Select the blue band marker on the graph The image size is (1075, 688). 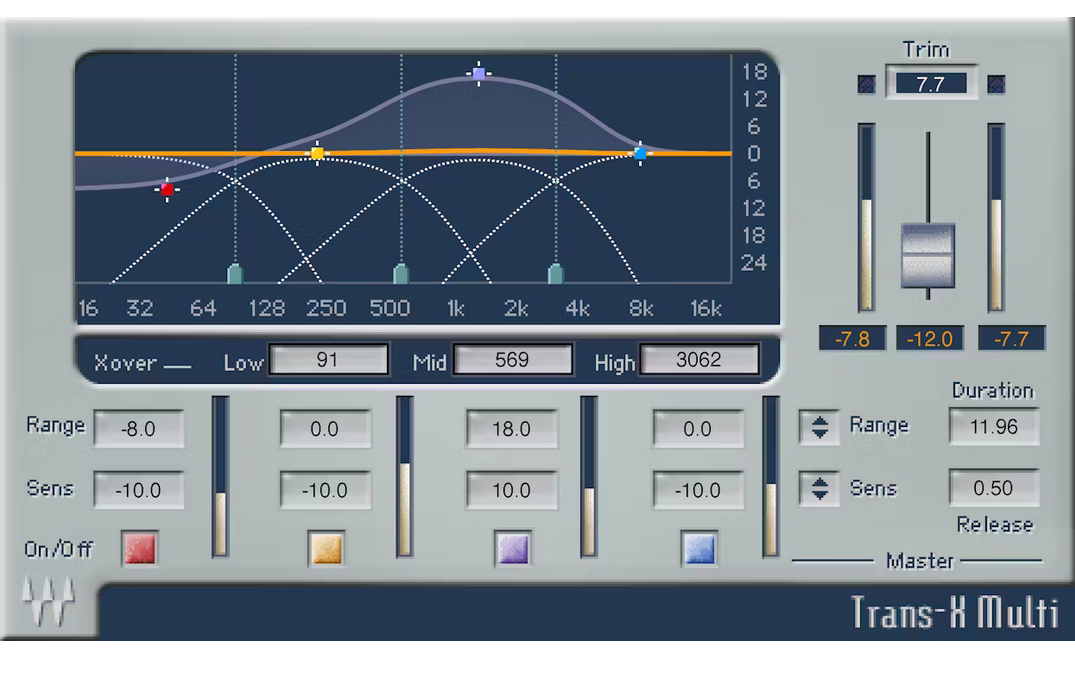coord(640,153)
